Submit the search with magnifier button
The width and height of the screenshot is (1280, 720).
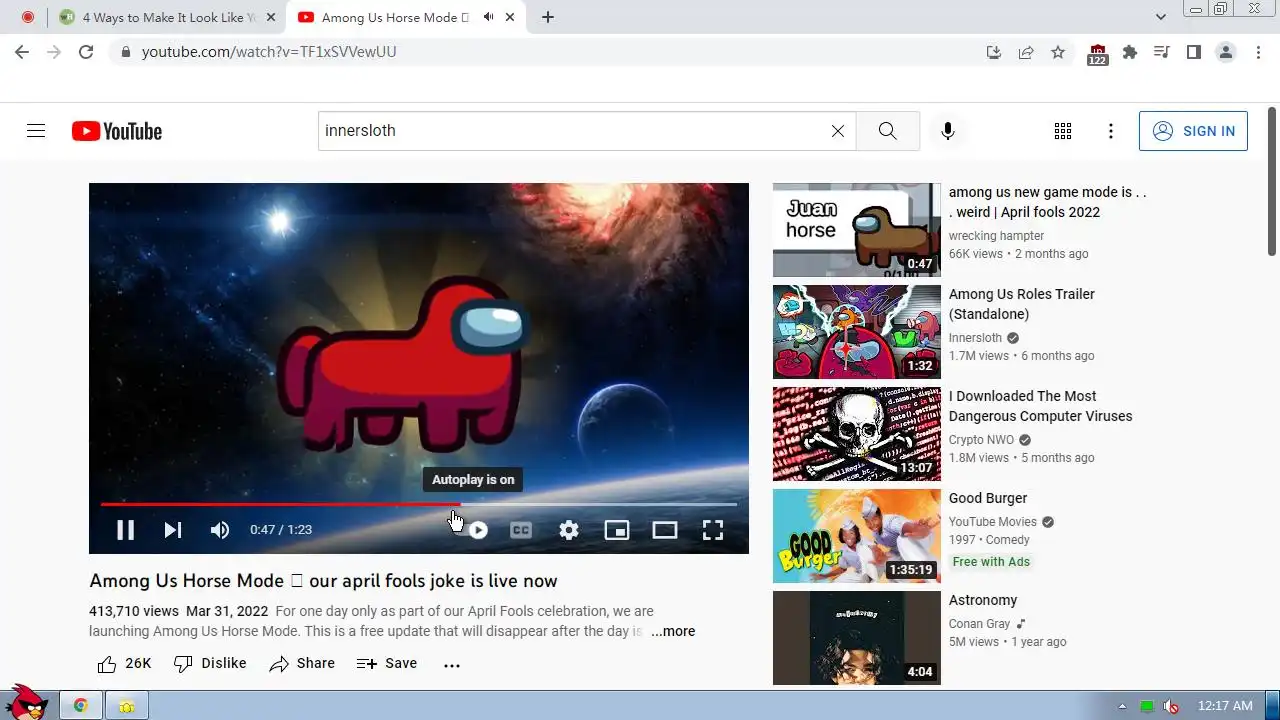887,131
